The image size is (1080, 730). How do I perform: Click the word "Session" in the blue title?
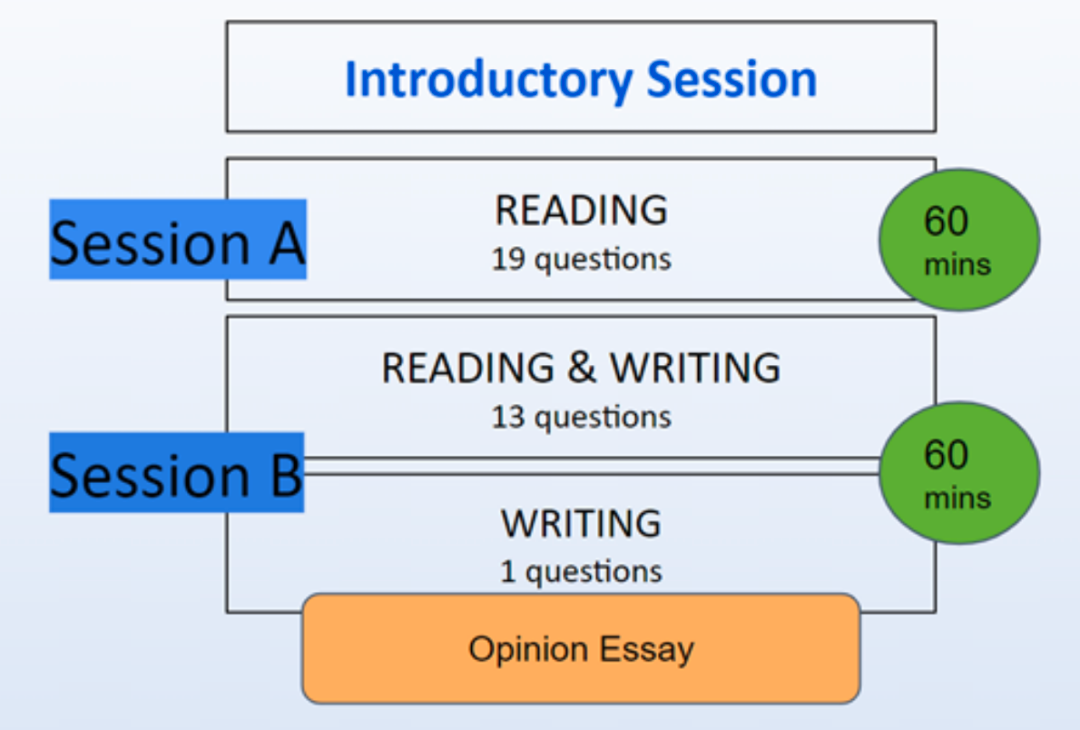tap(732, 80)
